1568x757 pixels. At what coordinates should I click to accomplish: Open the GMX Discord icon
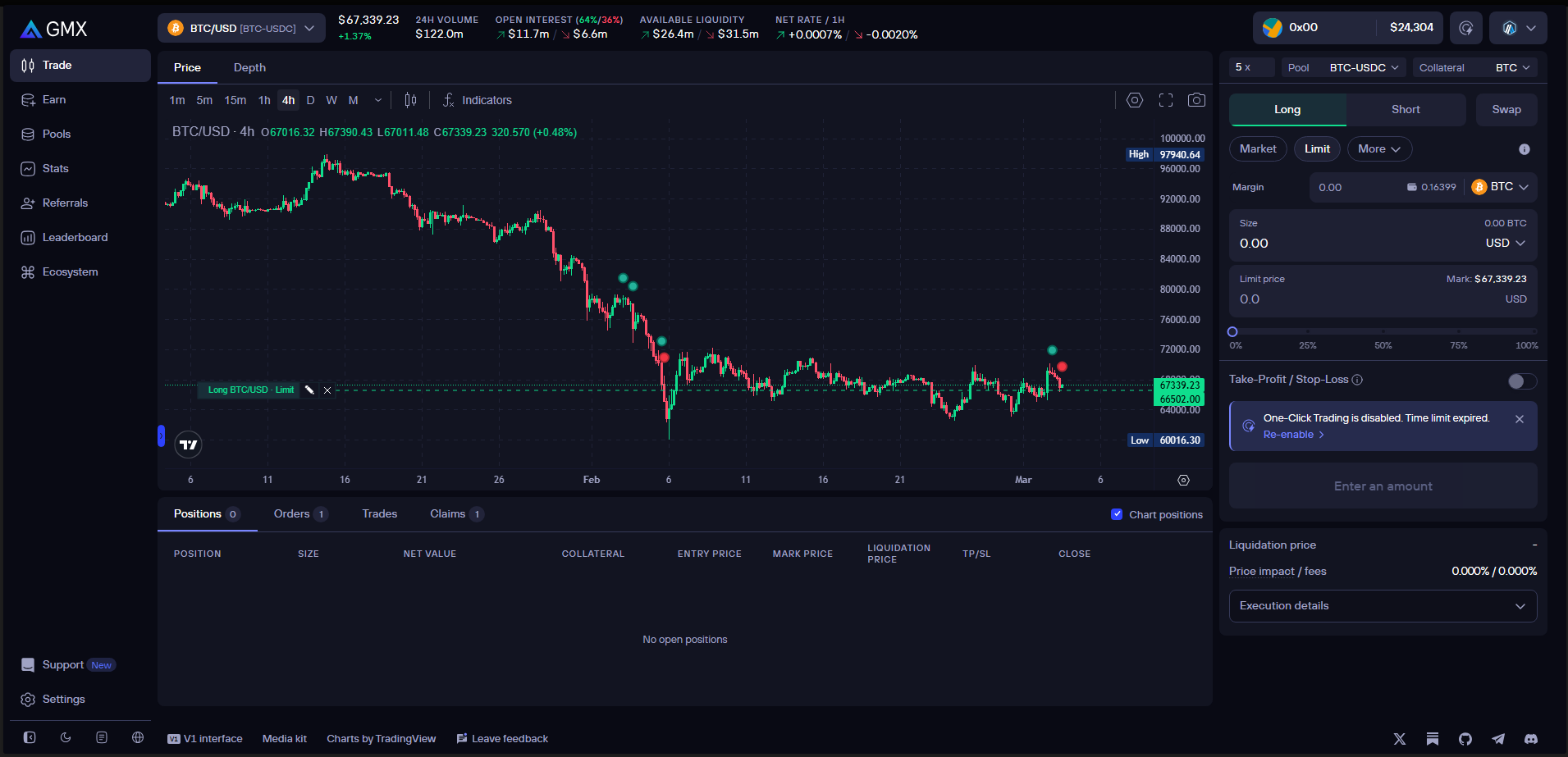pos(1530,739)
